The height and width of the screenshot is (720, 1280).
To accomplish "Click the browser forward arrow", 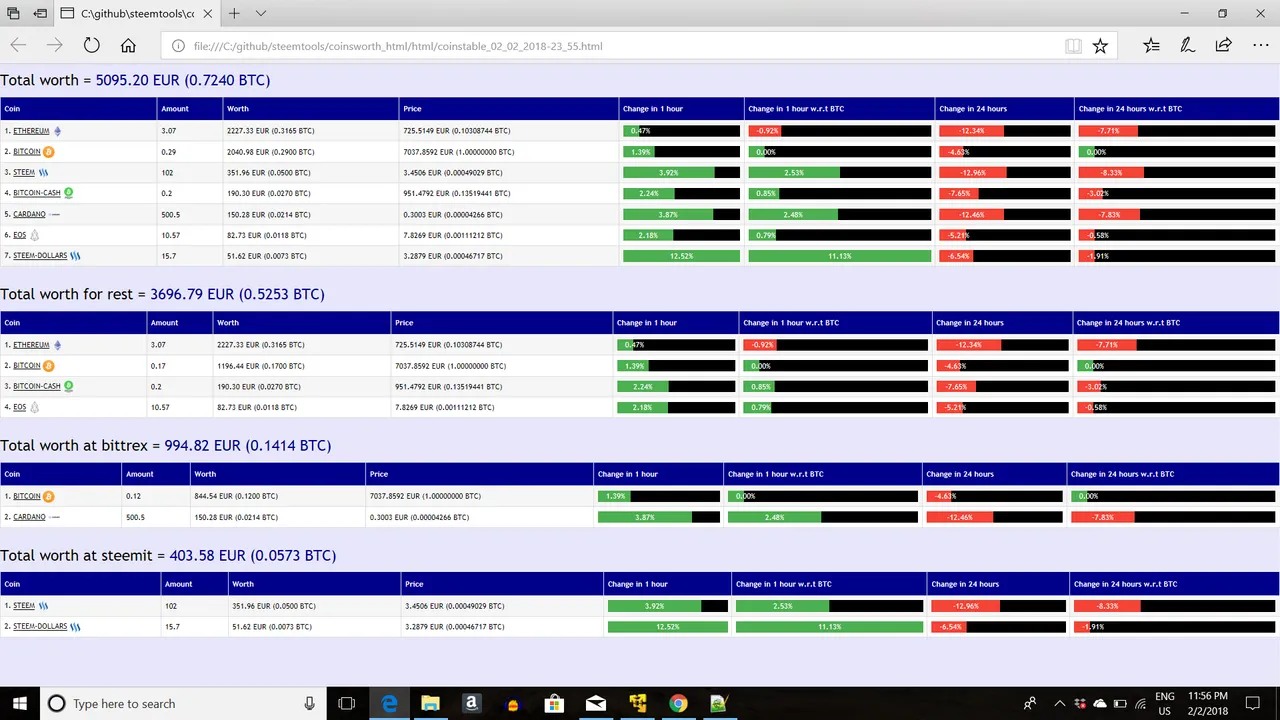I will [x=54, y=45].
